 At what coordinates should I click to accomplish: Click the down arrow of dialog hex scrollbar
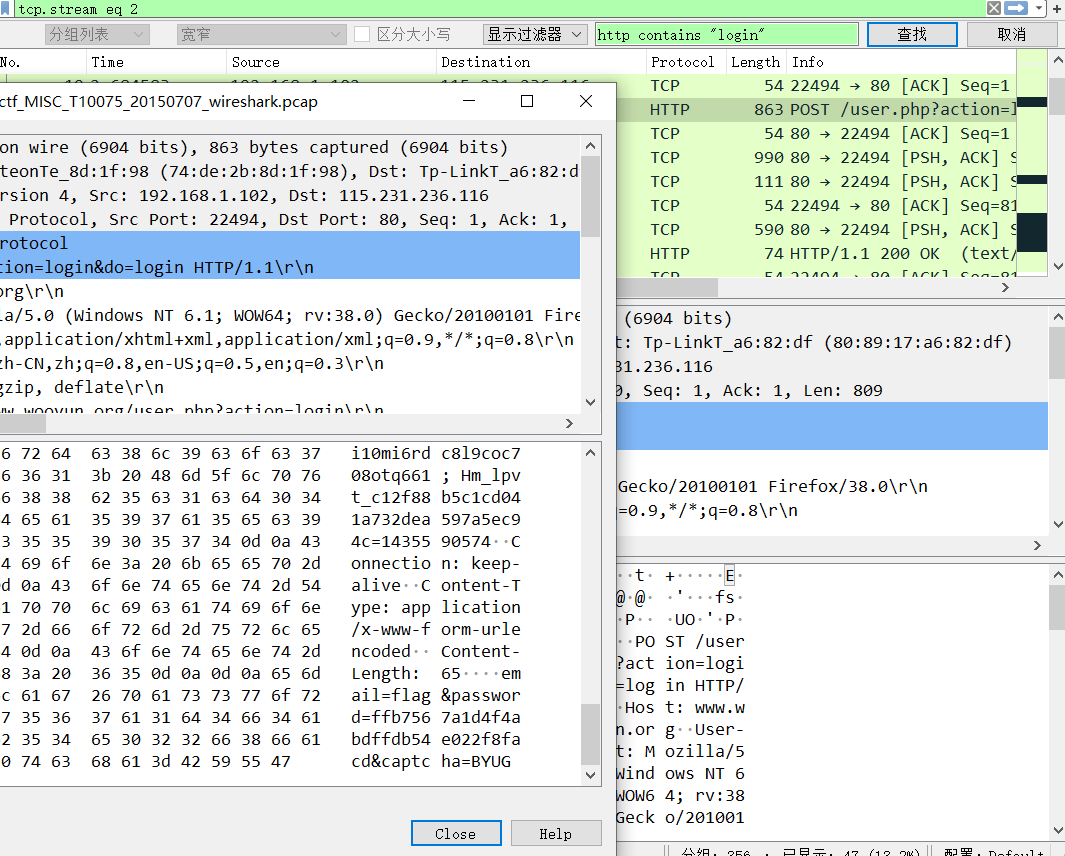point(590,775)
